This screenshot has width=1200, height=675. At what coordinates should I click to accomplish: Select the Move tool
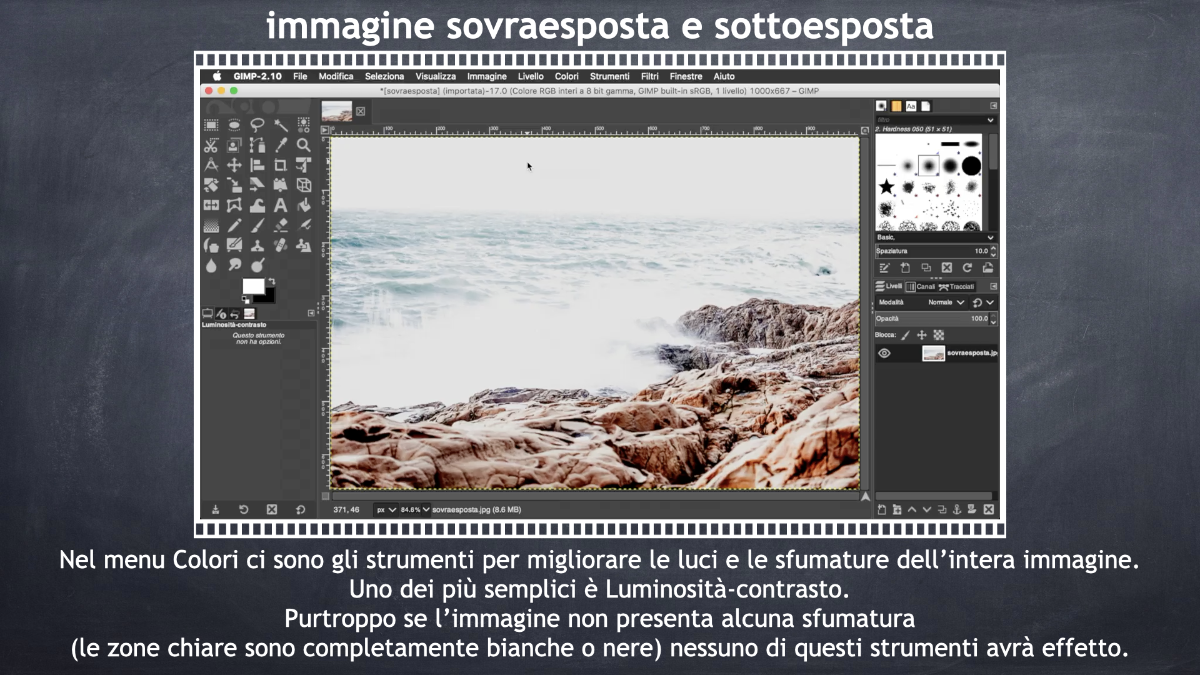point(234,165)
